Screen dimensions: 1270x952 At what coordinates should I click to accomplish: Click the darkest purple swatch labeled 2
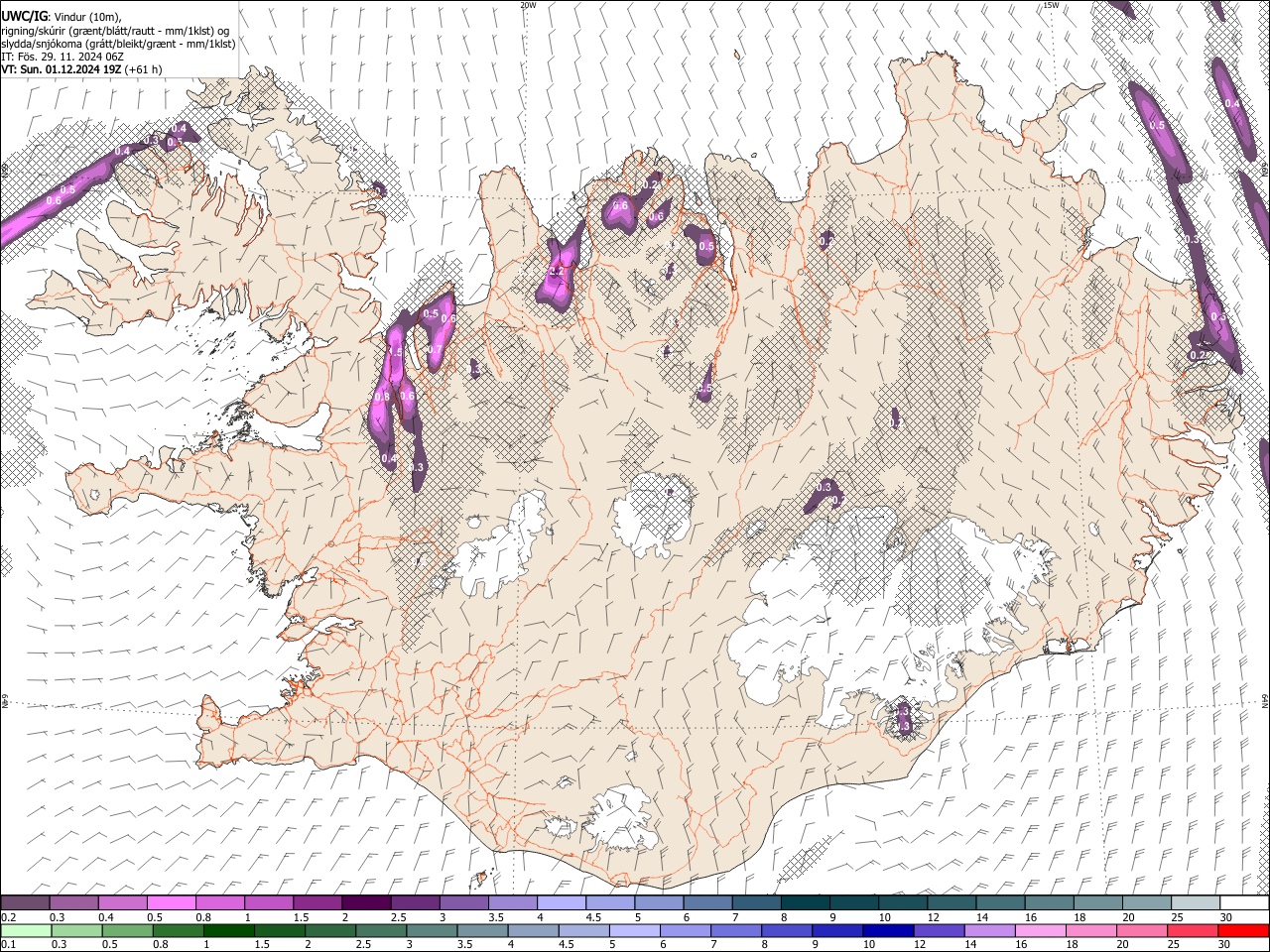click(x=365, y=903)
